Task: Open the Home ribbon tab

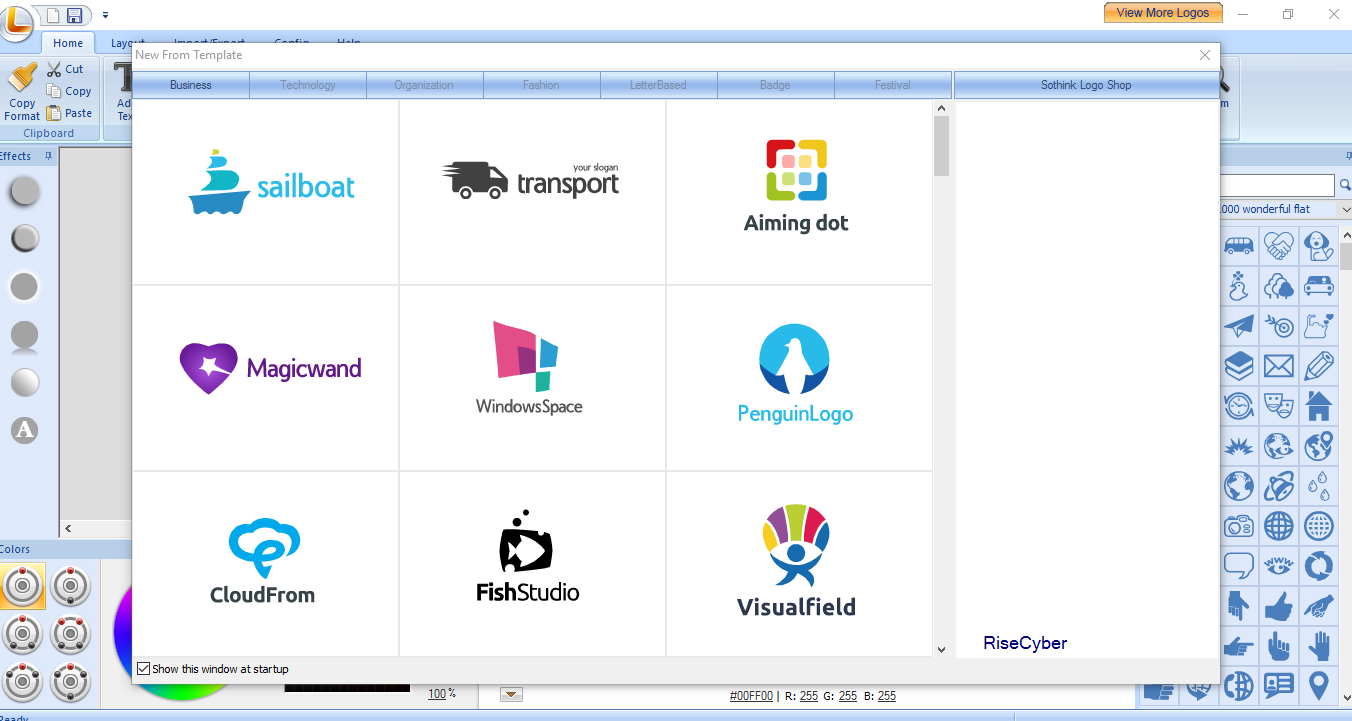Action: point(68,43)
